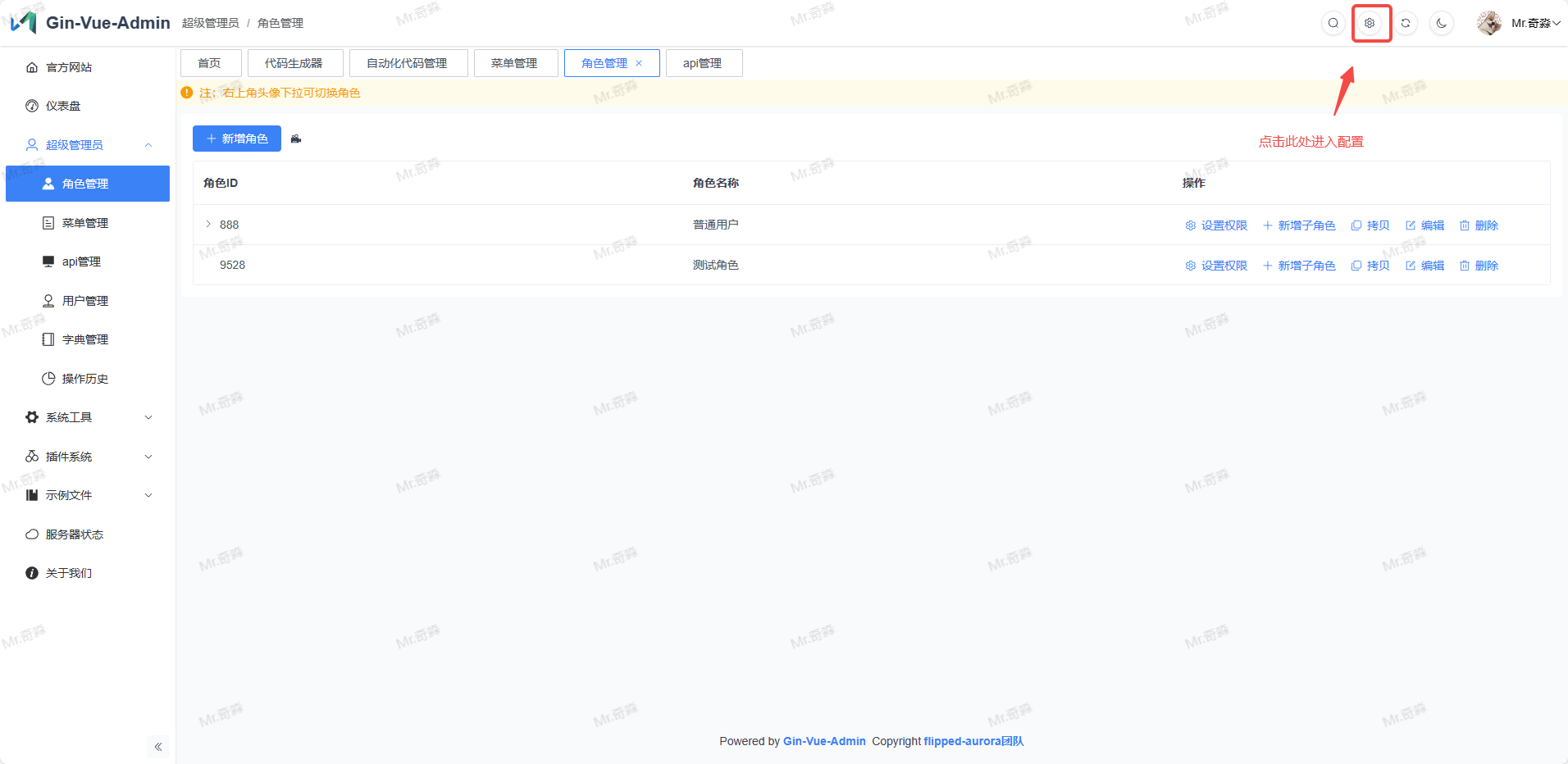Collapse the sidebar using double-chevron icon
The height and width of the screenshot is (764, 1568).
(158, 747)
